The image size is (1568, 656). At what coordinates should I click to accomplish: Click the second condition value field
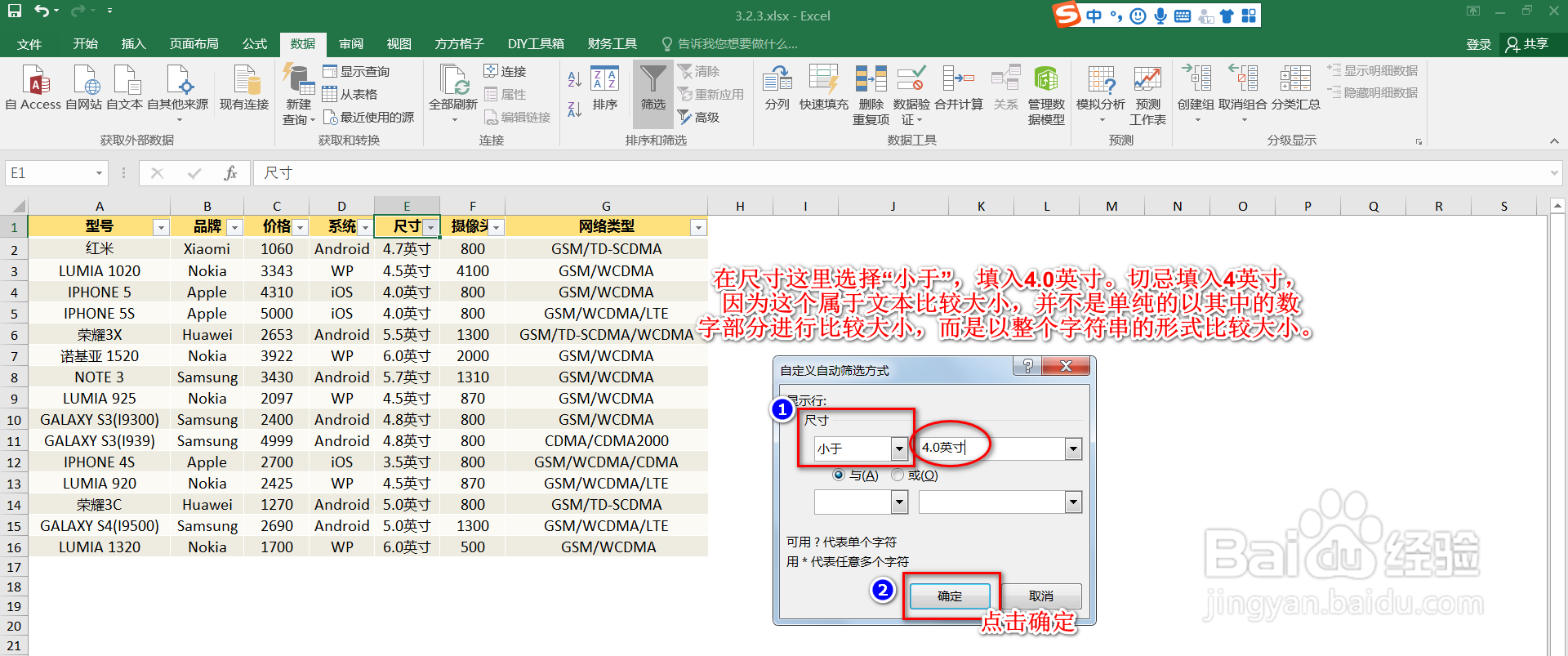(992, 502)
